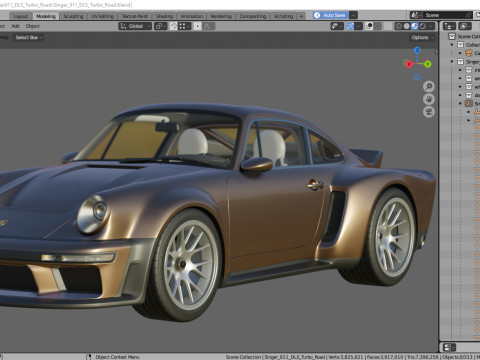This screenshot has width=480, height=360.
Task: Click the Auto Save button
Action: (330, 15)
